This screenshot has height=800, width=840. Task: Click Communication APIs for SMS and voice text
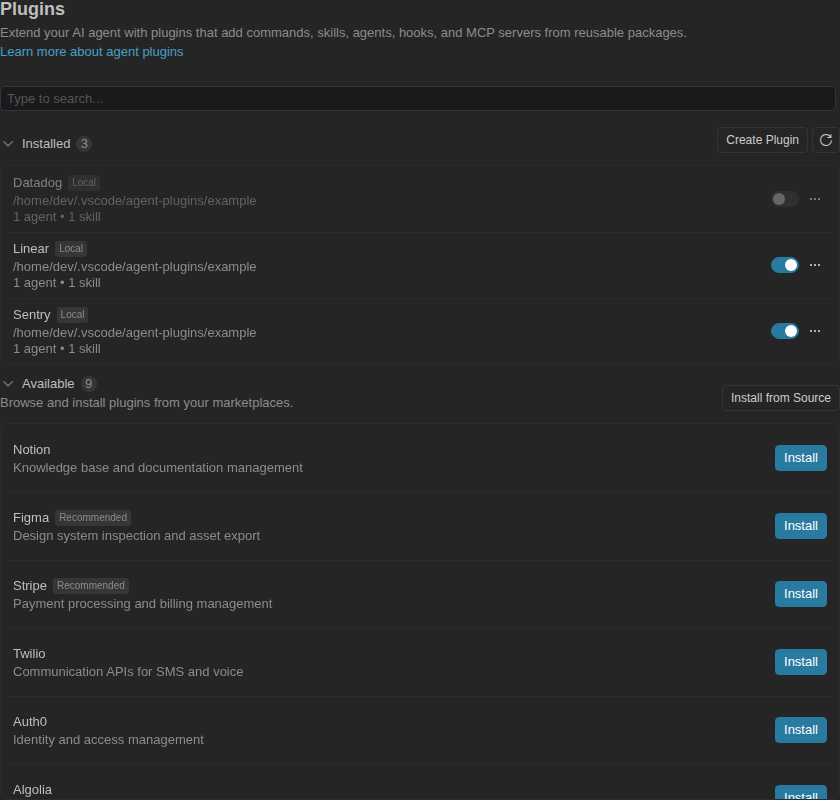point(128,672)
